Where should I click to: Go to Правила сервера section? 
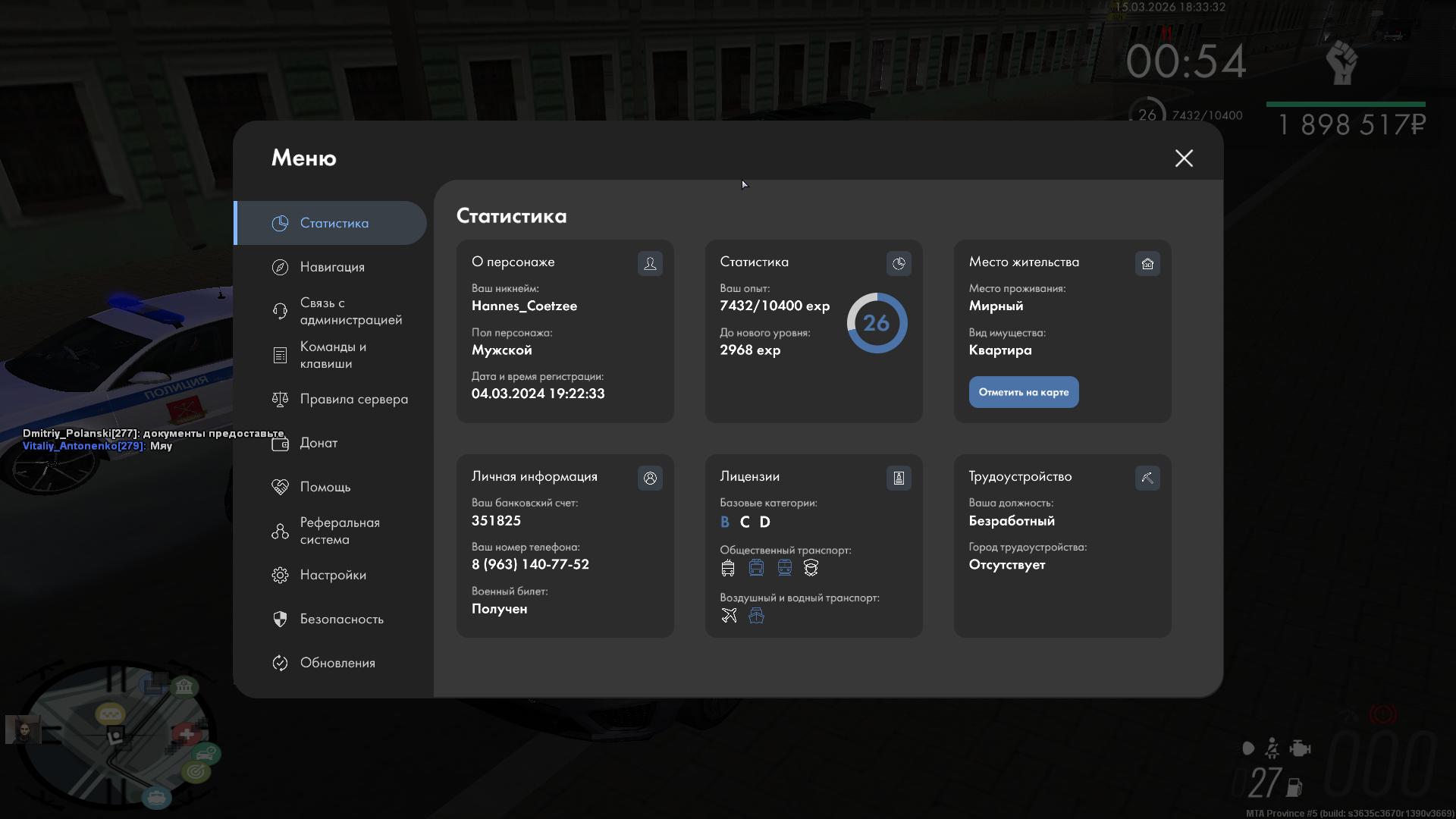pos(353,399)
